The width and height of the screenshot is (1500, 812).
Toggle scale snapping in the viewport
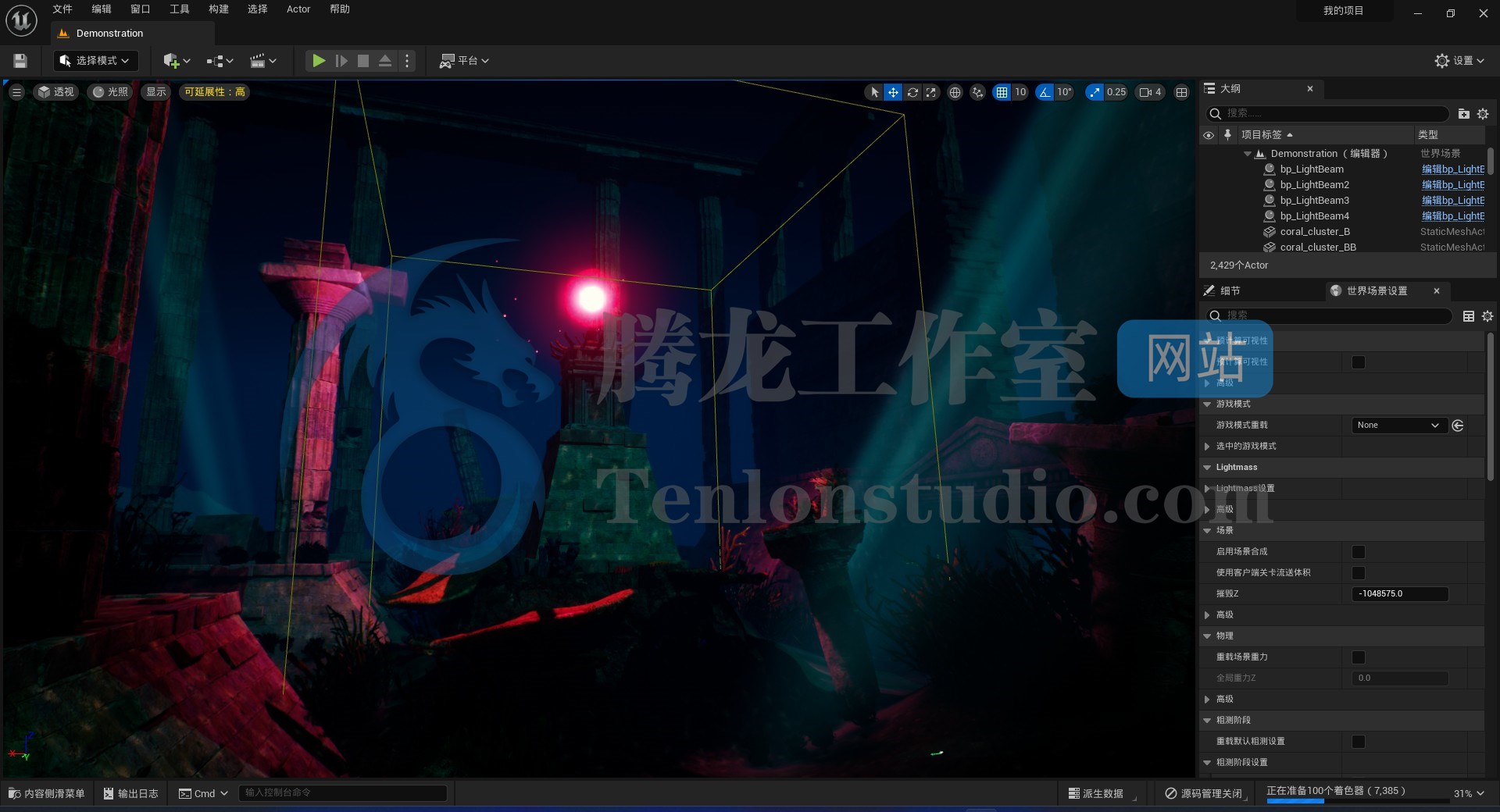tap(1095, 92)
